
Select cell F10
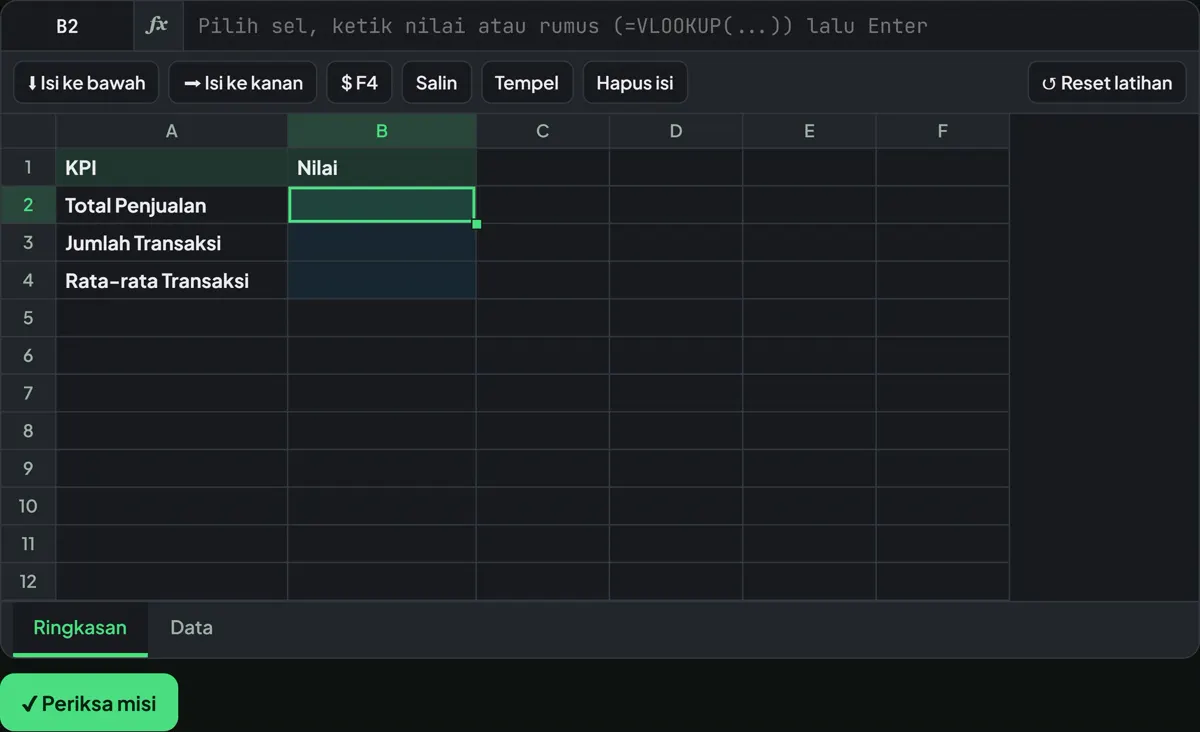[x=942, y=506]
